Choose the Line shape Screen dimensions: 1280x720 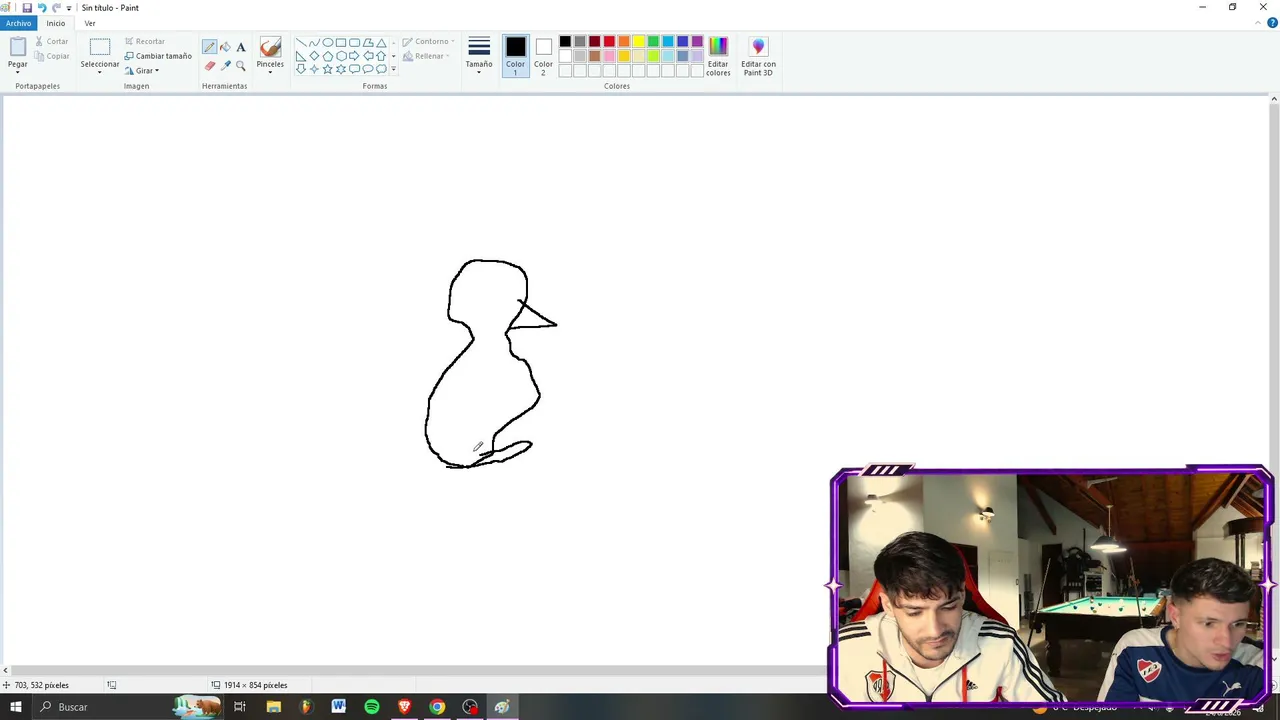click(301, 43)
